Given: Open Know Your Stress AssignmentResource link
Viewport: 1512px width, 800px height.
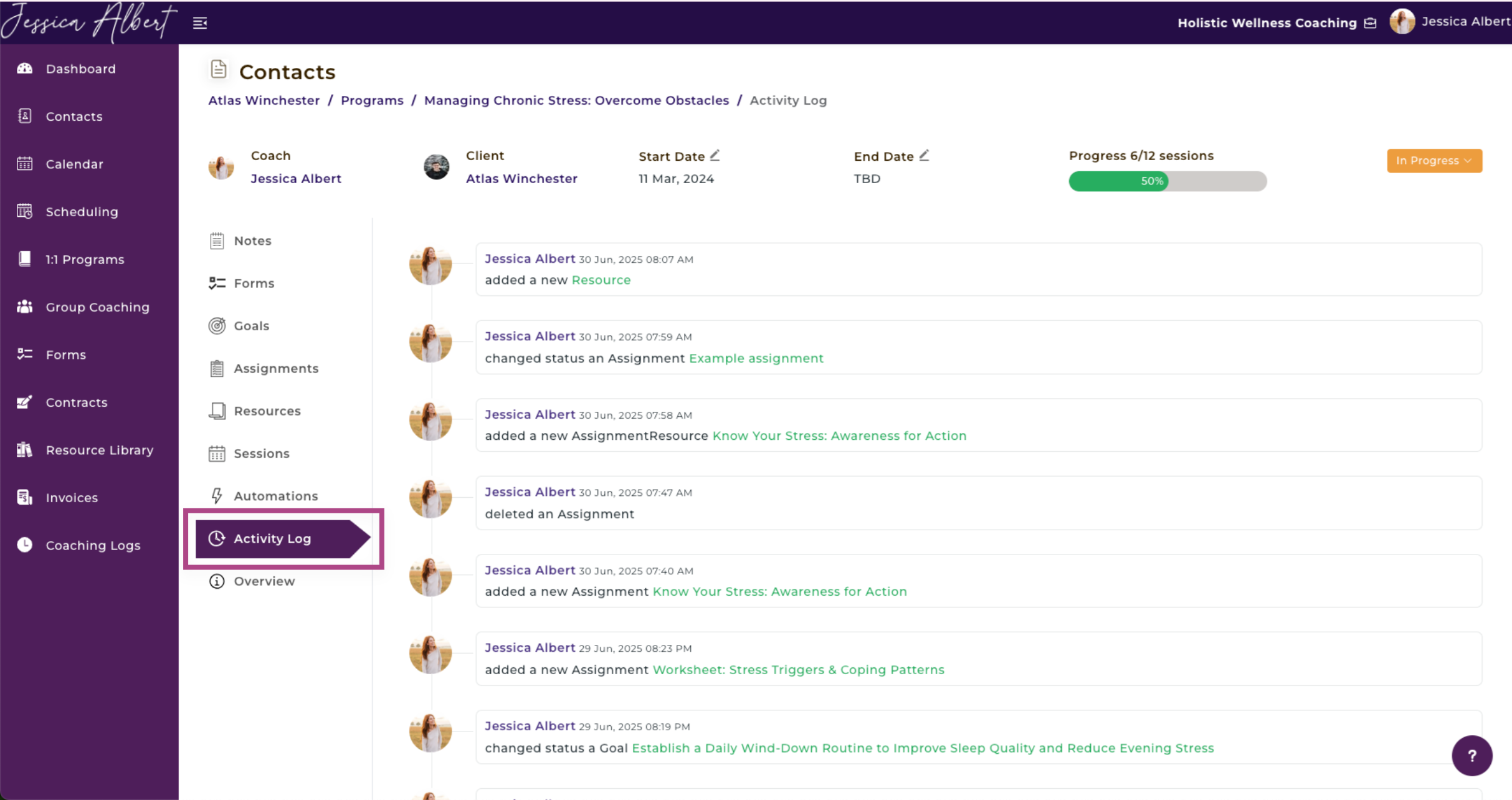Looking at the screenshot, I should click(x=839, y=436).
